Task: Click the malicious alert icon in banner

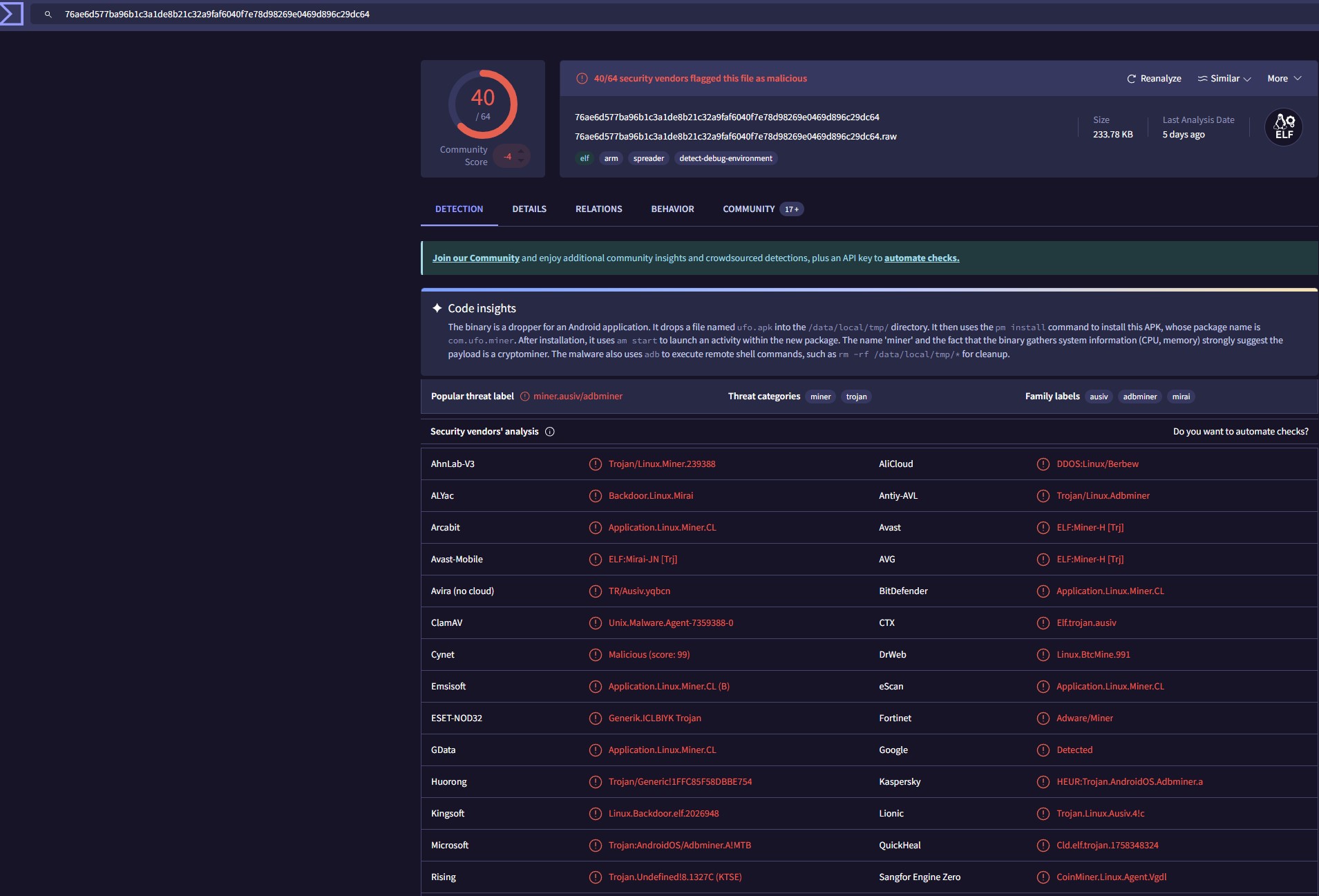Action: (x=582, y=79)
